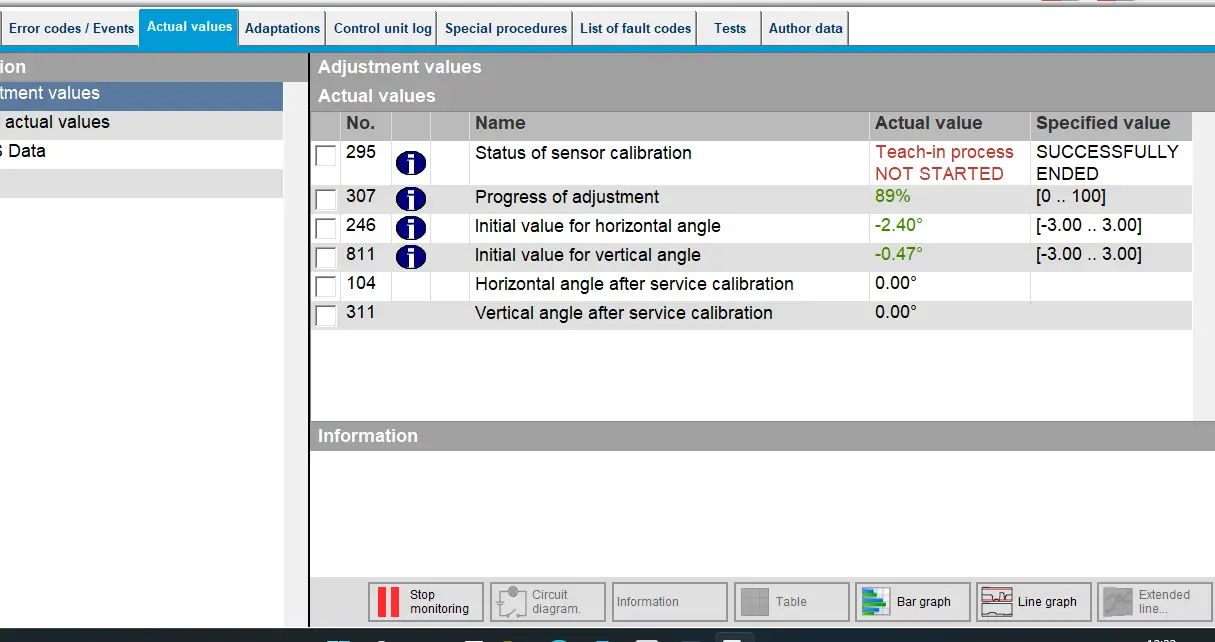Screen dimensions: 1215x642
Task: Click the -0.47° actual value
Action: pyautogui.click(x=899, y=254)
